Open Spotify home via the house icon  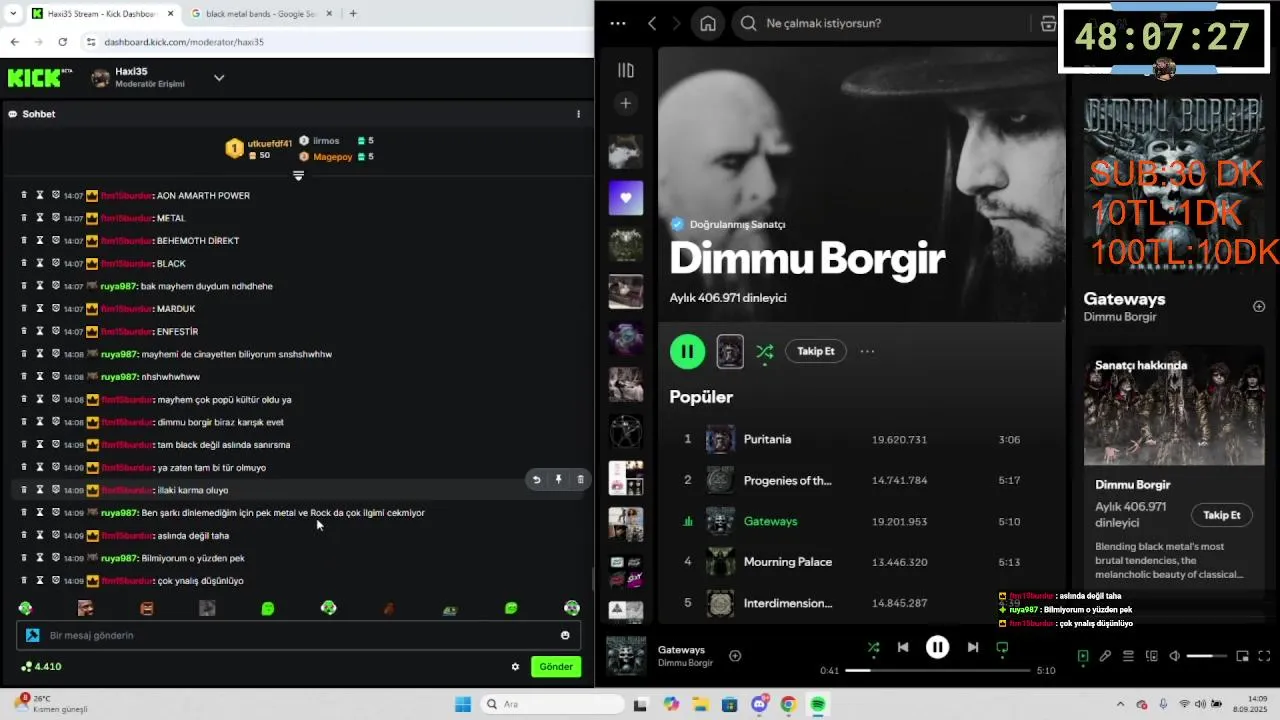point(708,24)
